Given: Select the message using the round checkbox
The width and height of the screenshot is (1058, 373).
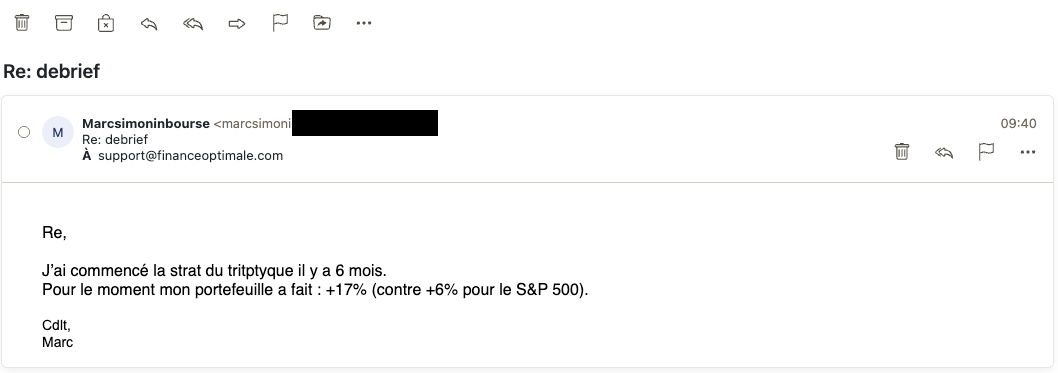Looking at the screenshot, I should [x=24, y=132].
